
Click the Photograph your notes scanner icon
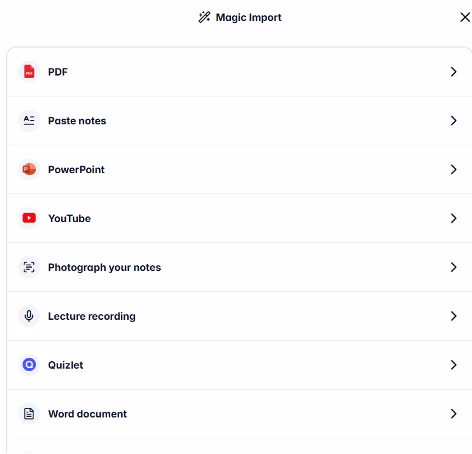pyautogui.click(x=29, y=267)
